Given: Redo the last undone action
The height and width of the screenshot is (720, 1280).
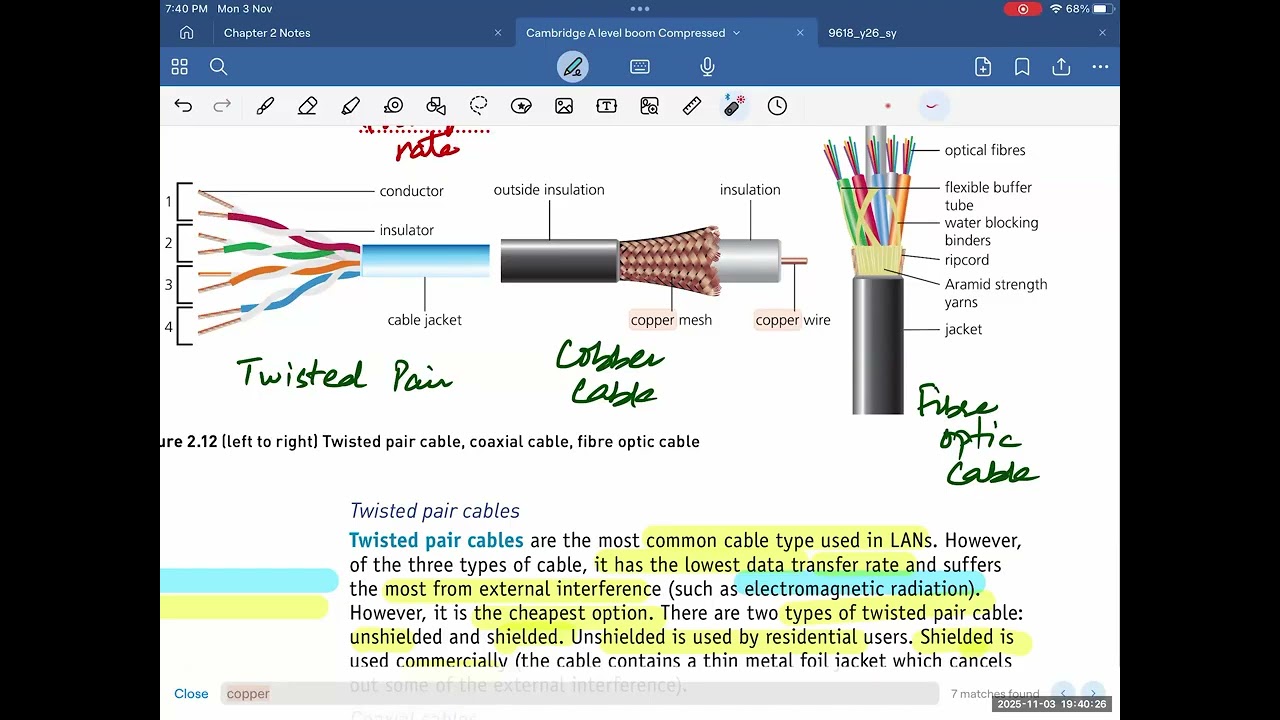Looking at the screenshot, I should pyautogui.click(x=222, y=106).
